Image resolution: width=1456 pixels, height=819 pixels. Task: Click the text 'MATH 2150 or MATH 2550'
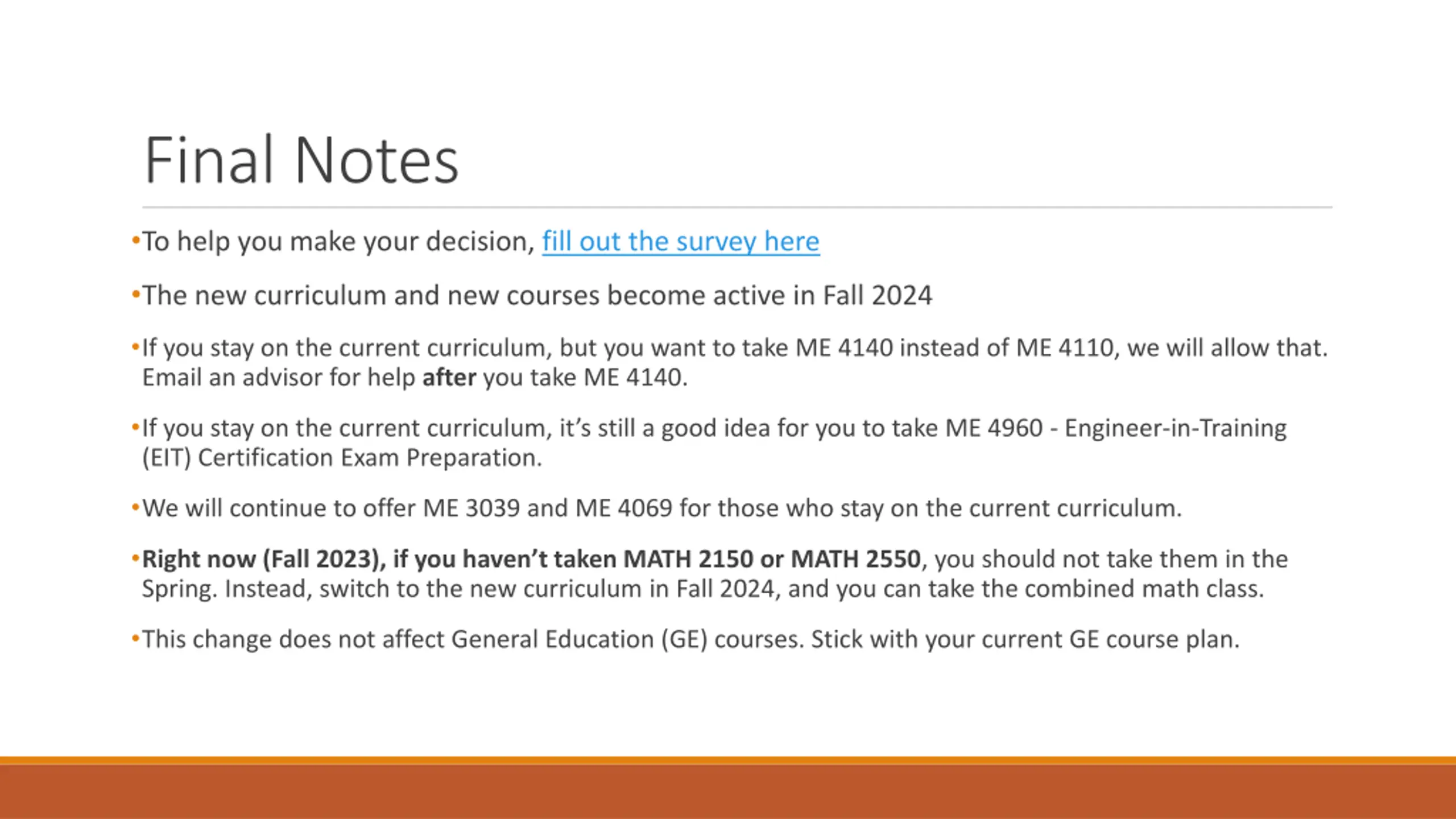click(772, 559)
